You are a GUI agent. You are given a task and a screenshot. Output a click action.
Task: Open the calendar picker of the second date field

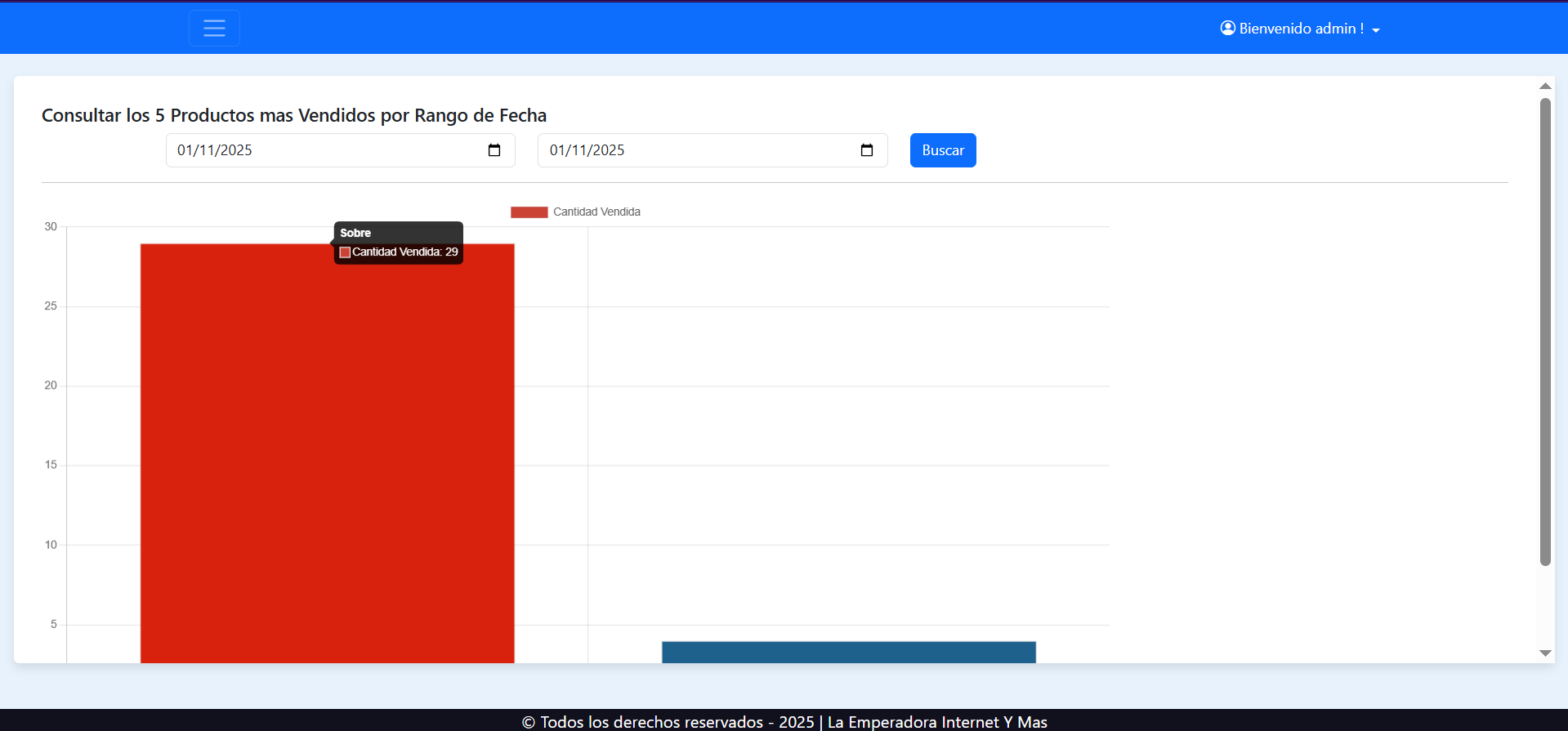pyautogui.click(x=867, y=150)
